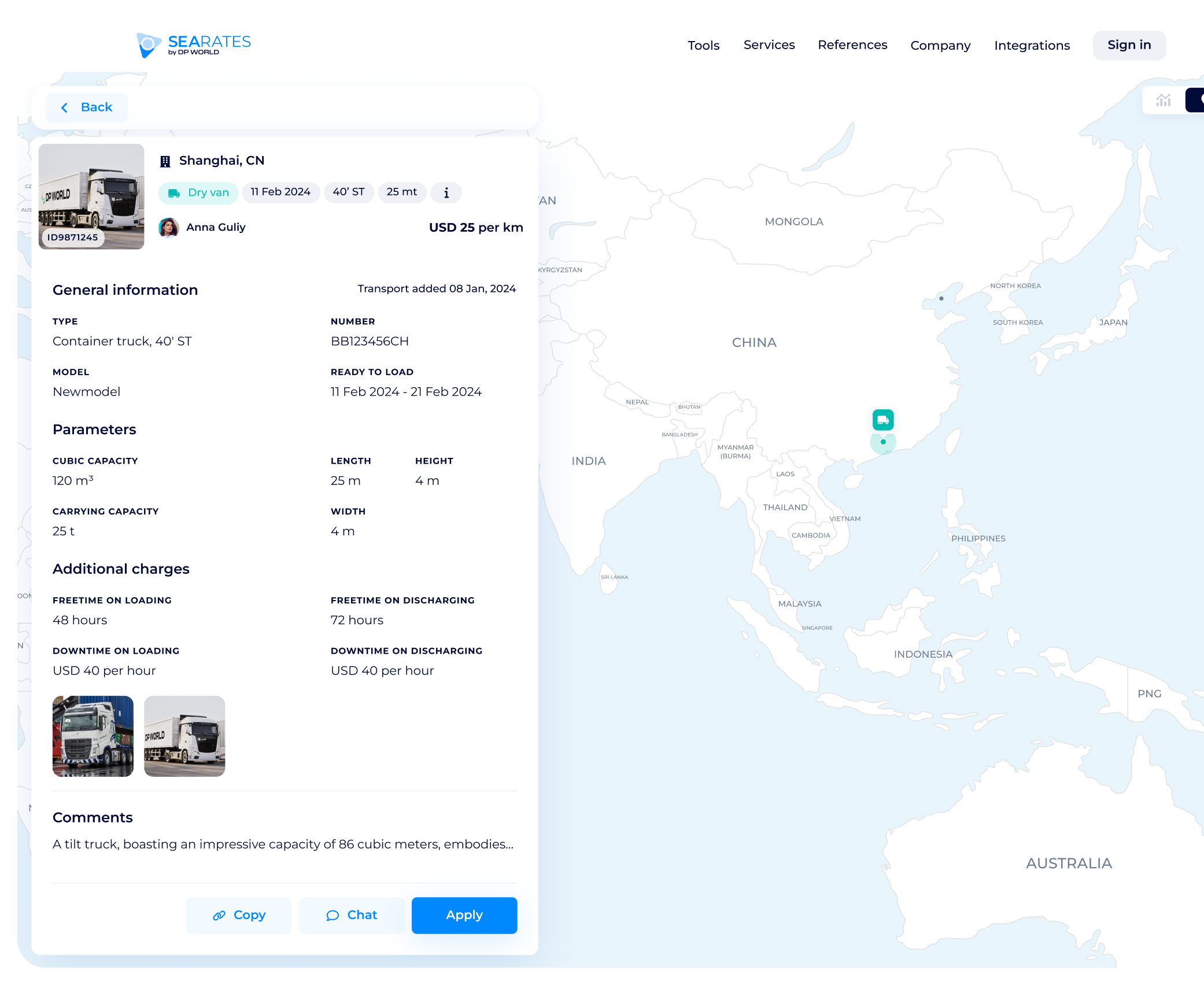Click the info icon chip
The width and height of the screenshot is (1204, 985).
[446, 192]
